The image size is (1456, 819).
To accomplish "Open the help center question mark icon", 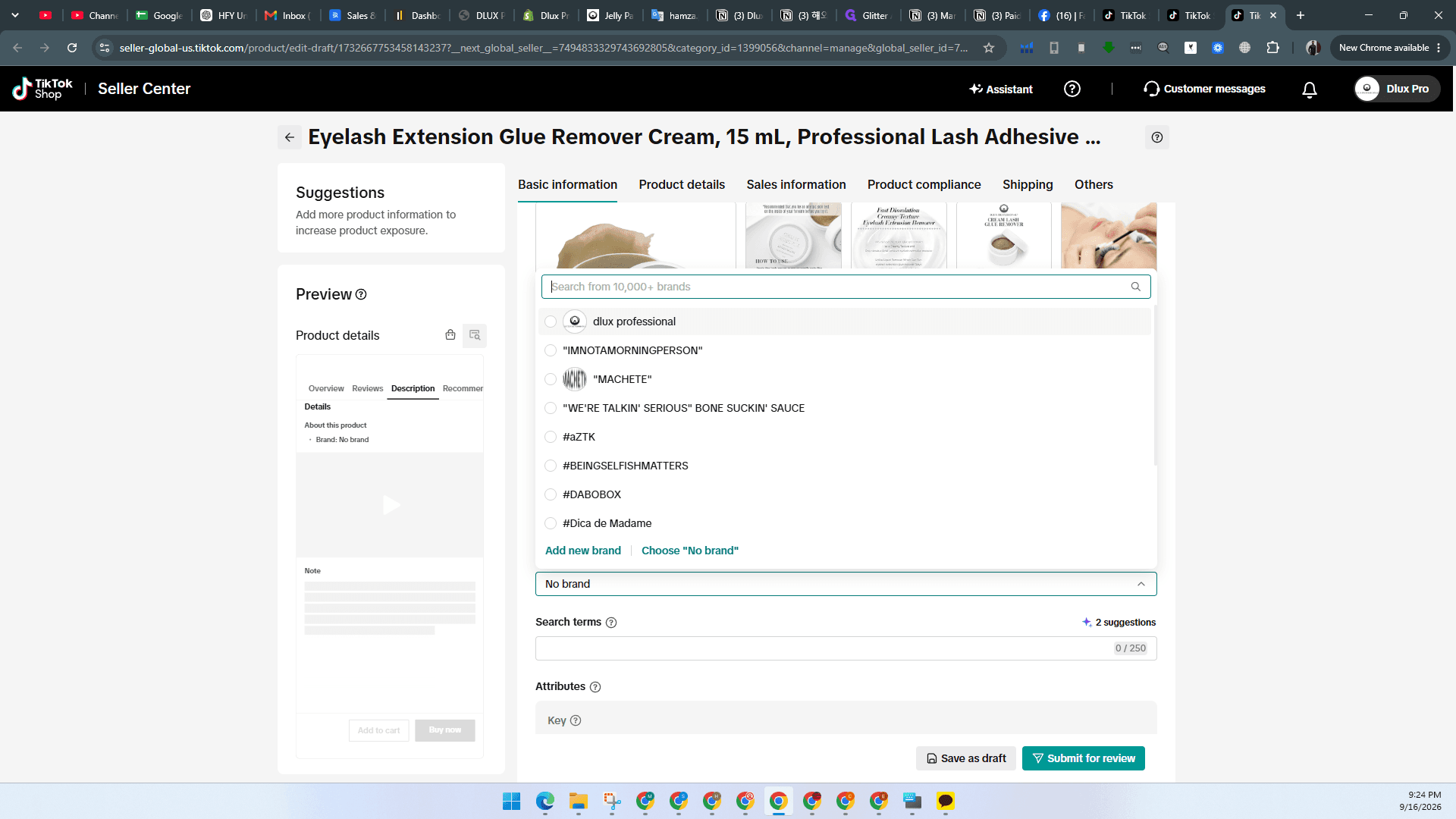I will pos(1072,89).
